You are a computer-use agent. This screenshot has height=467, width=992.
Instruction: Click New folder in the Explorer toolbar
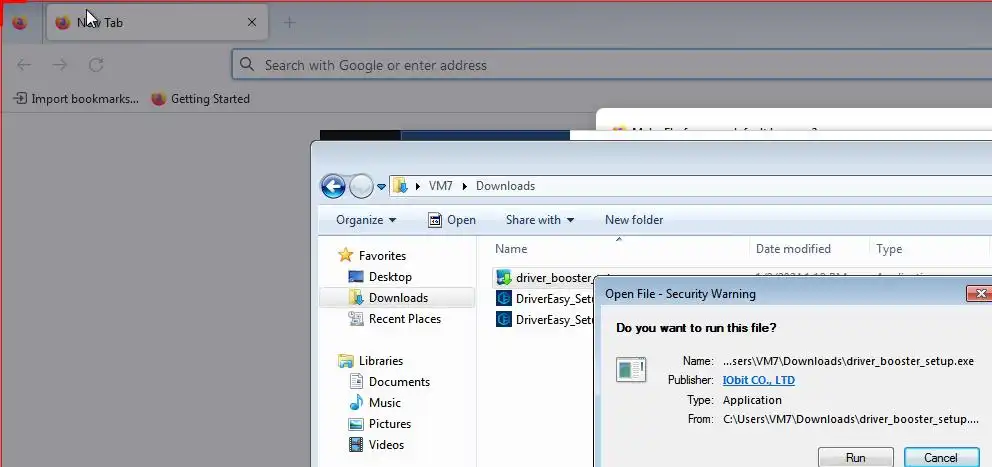pyautogui.click(x=634, y=220)
